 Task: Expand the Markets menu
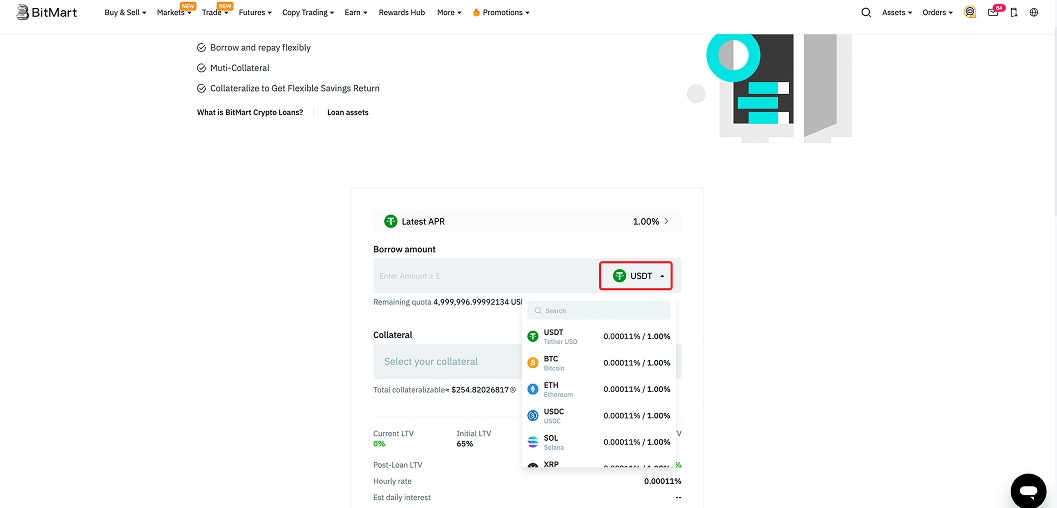pyautogui.click(x=174, y=12)
